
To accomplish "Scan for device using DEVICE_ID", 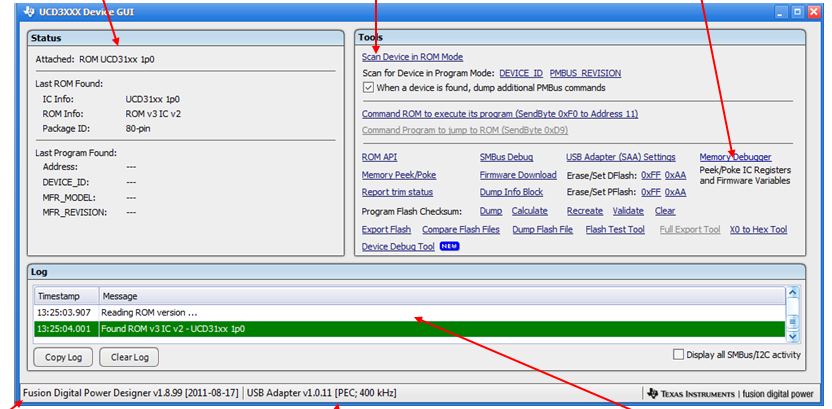I will 521,73.
